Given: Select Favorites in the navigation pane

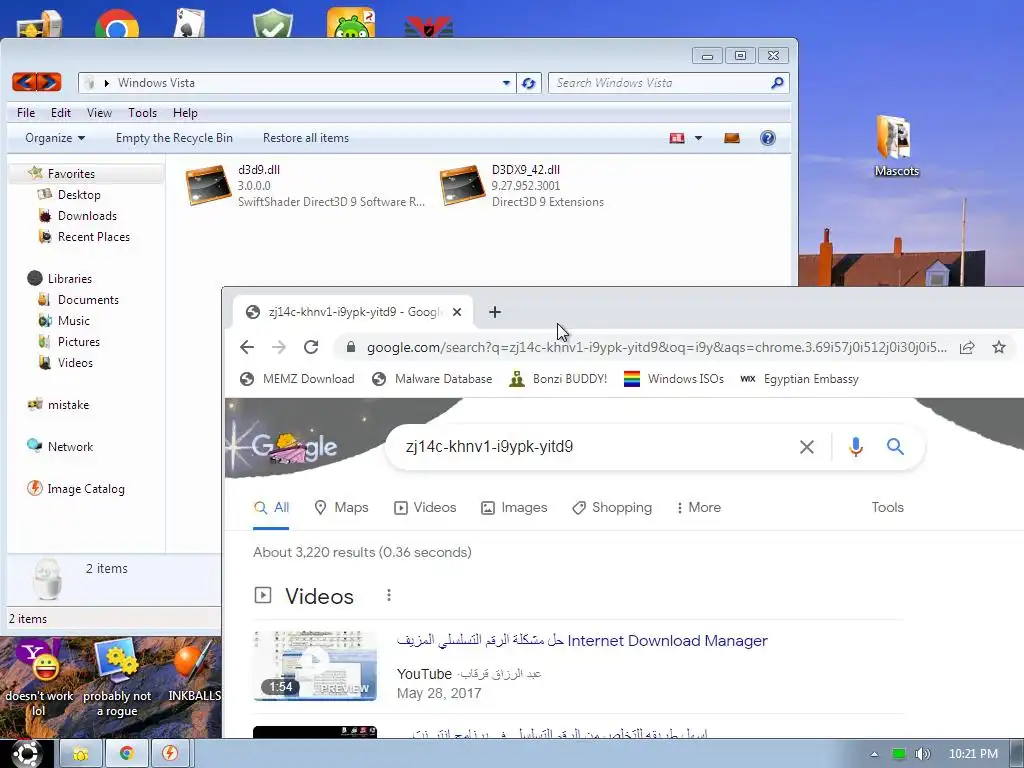Looking at the screenshot, I should 71,174.
